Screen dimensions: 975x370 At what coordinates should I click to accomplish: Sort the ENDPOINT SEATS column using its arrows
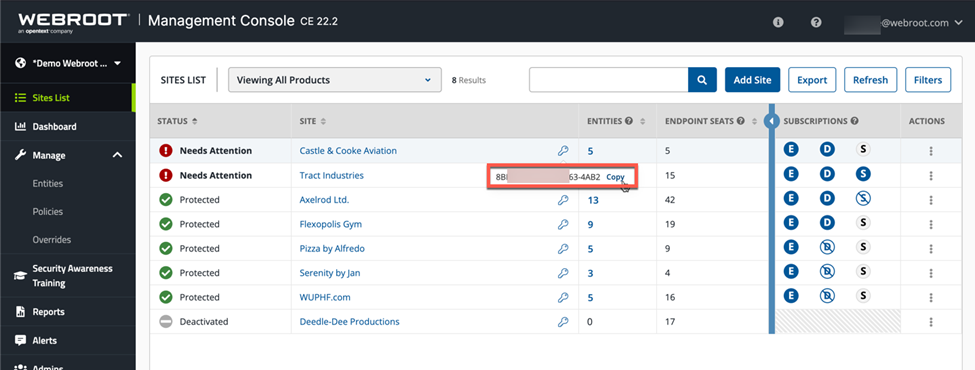(x=754, y=121)
